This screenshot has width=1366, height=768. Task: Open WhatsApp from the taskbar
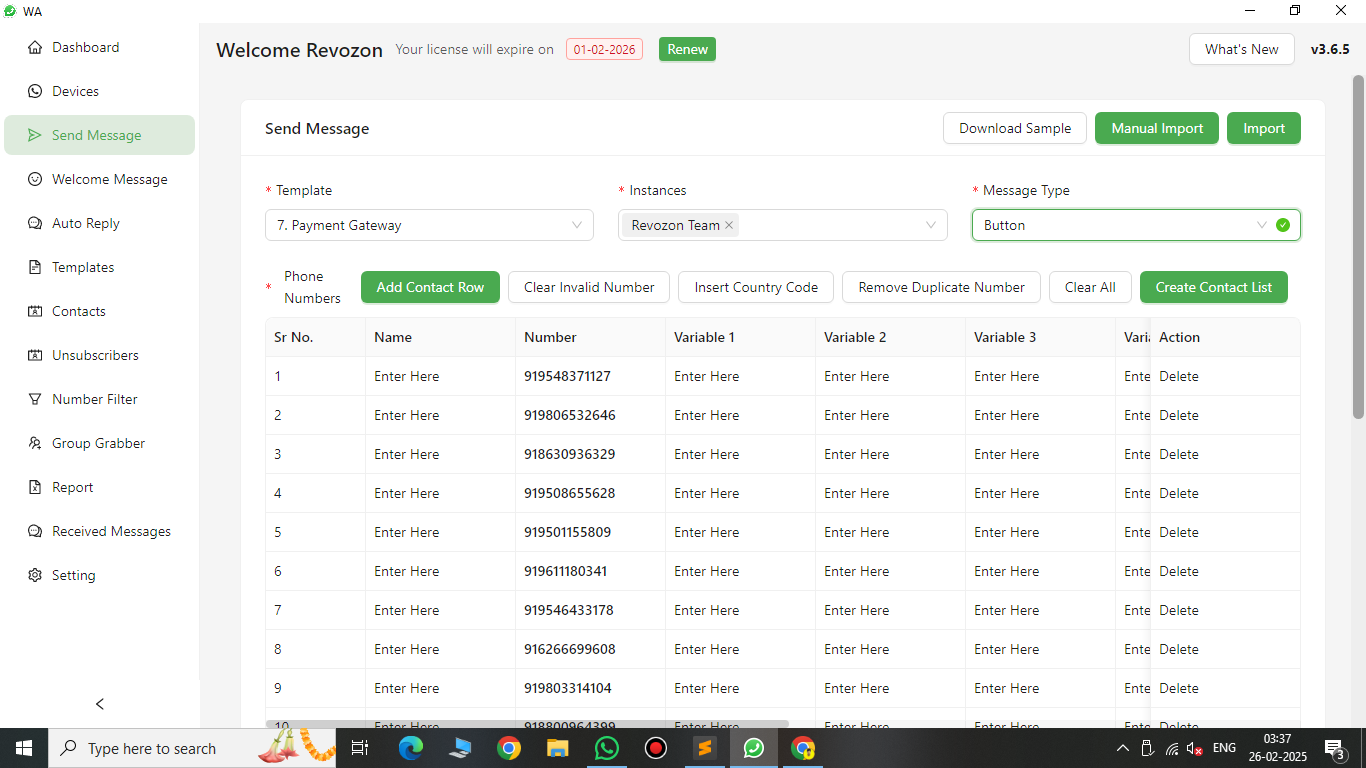[607, 748]
